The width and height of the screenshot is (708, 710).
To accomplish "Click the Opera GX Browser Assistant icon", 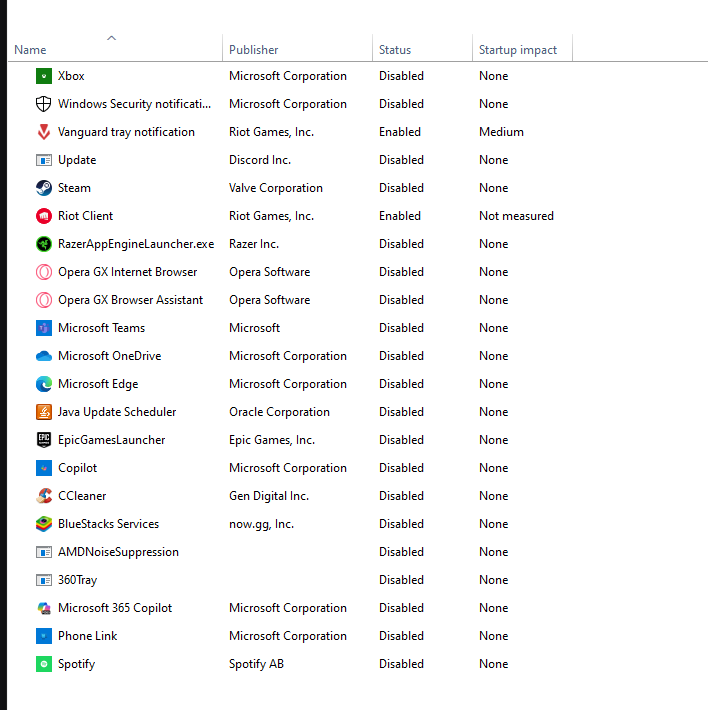I will click(43, 300).
